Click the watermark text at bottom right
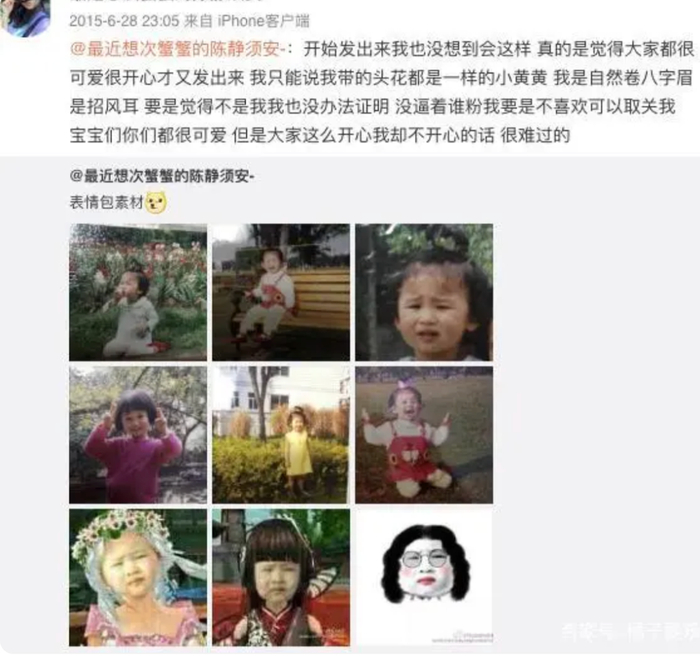The width and height of the screenshot is (700, 659). [629, 632]
